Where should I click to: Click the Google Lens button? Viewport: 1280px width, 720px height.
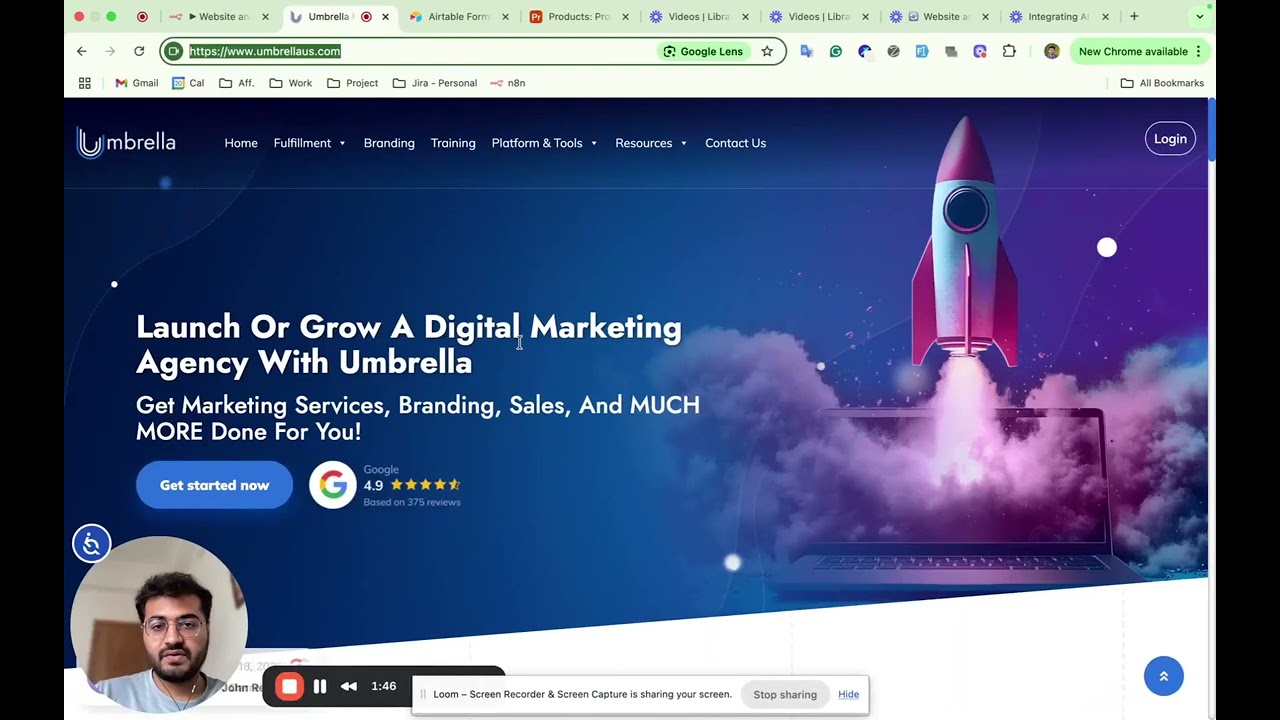pos(703,51)
